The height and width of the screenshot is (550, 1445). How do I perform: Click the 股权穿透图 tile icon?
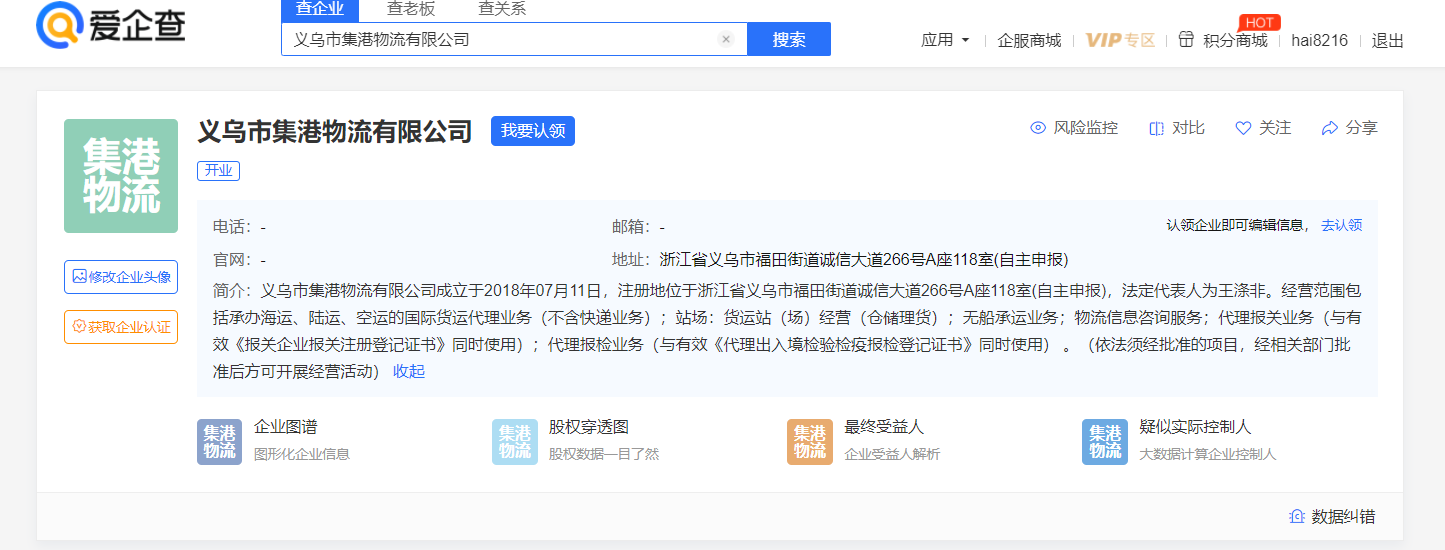(x=515, y=442)
